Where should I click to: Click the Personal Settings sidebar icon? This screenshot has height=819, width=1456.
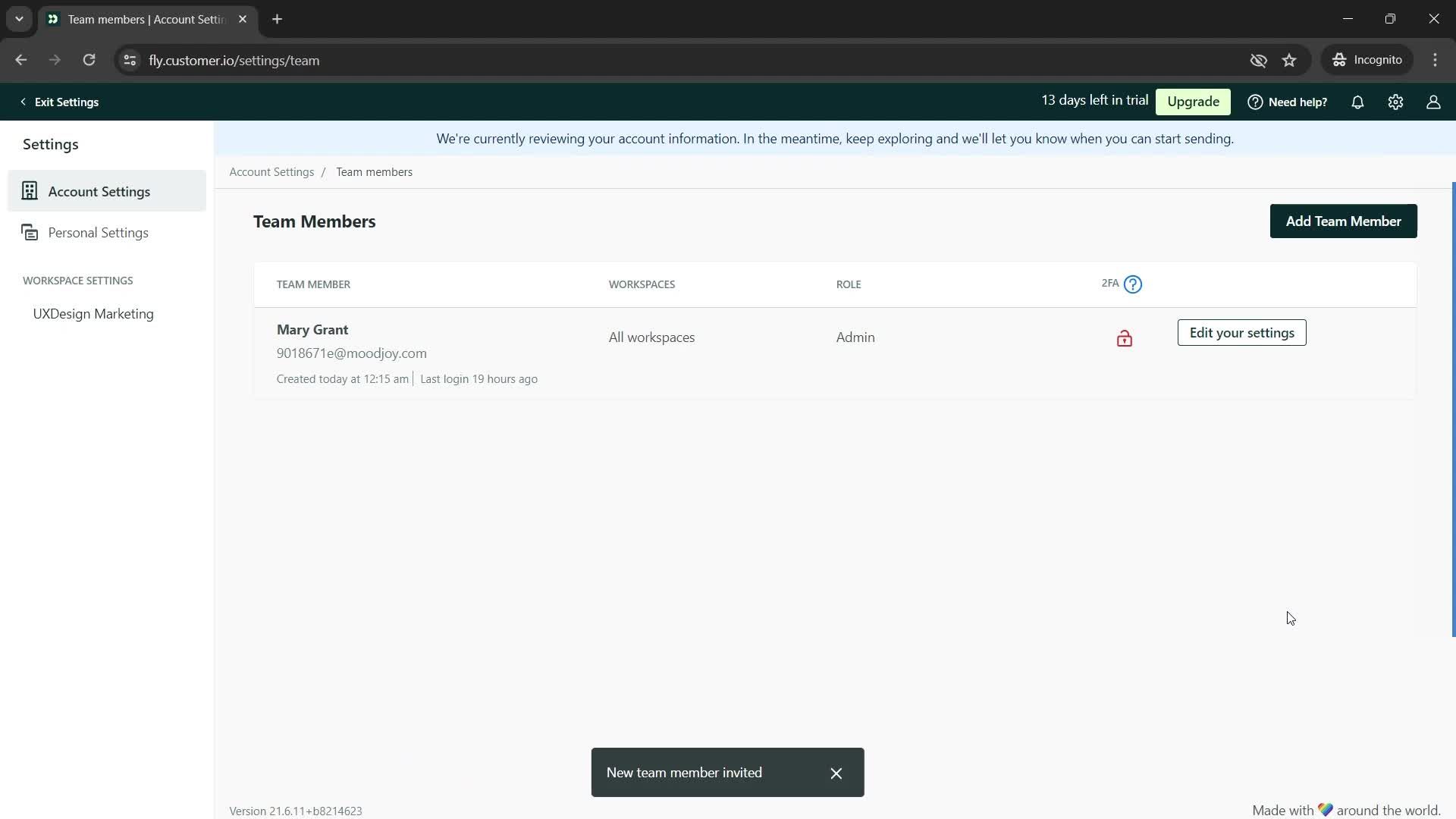(29, 232)
